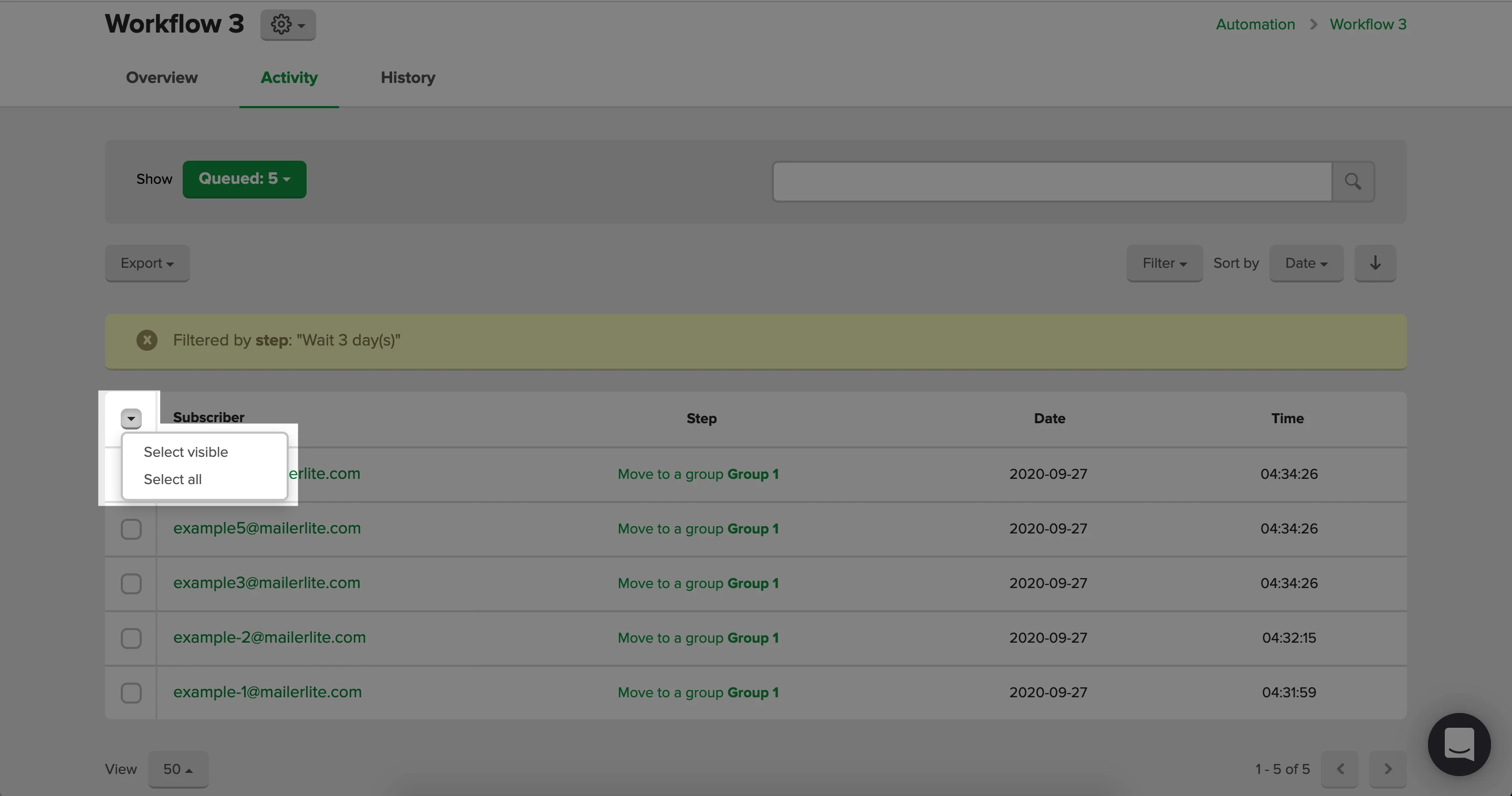Toggle sort direction arrow button
The image size is (1512, 796).
1374,263
